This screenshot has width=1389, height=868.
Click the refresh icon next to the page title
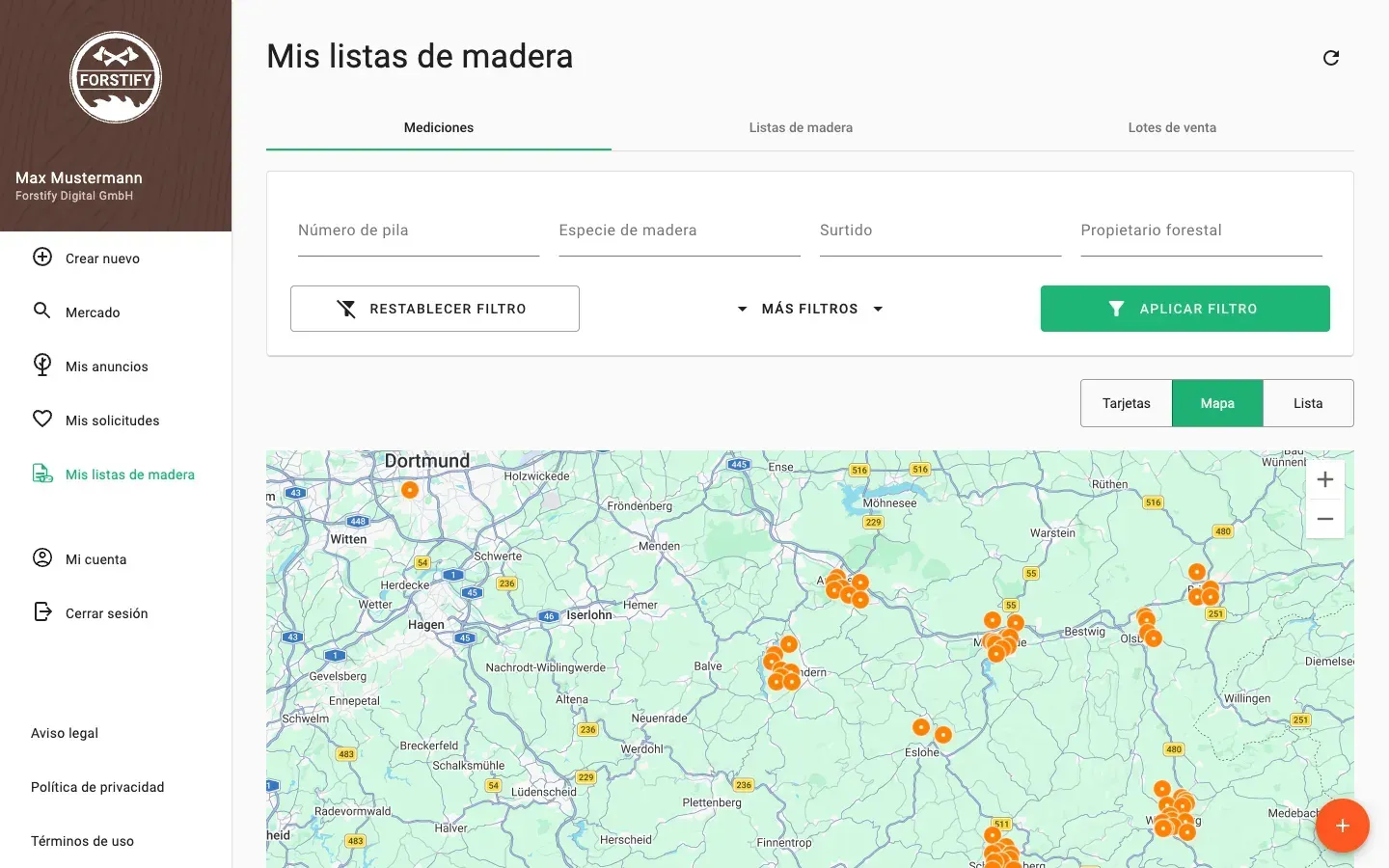point(1331,58)
